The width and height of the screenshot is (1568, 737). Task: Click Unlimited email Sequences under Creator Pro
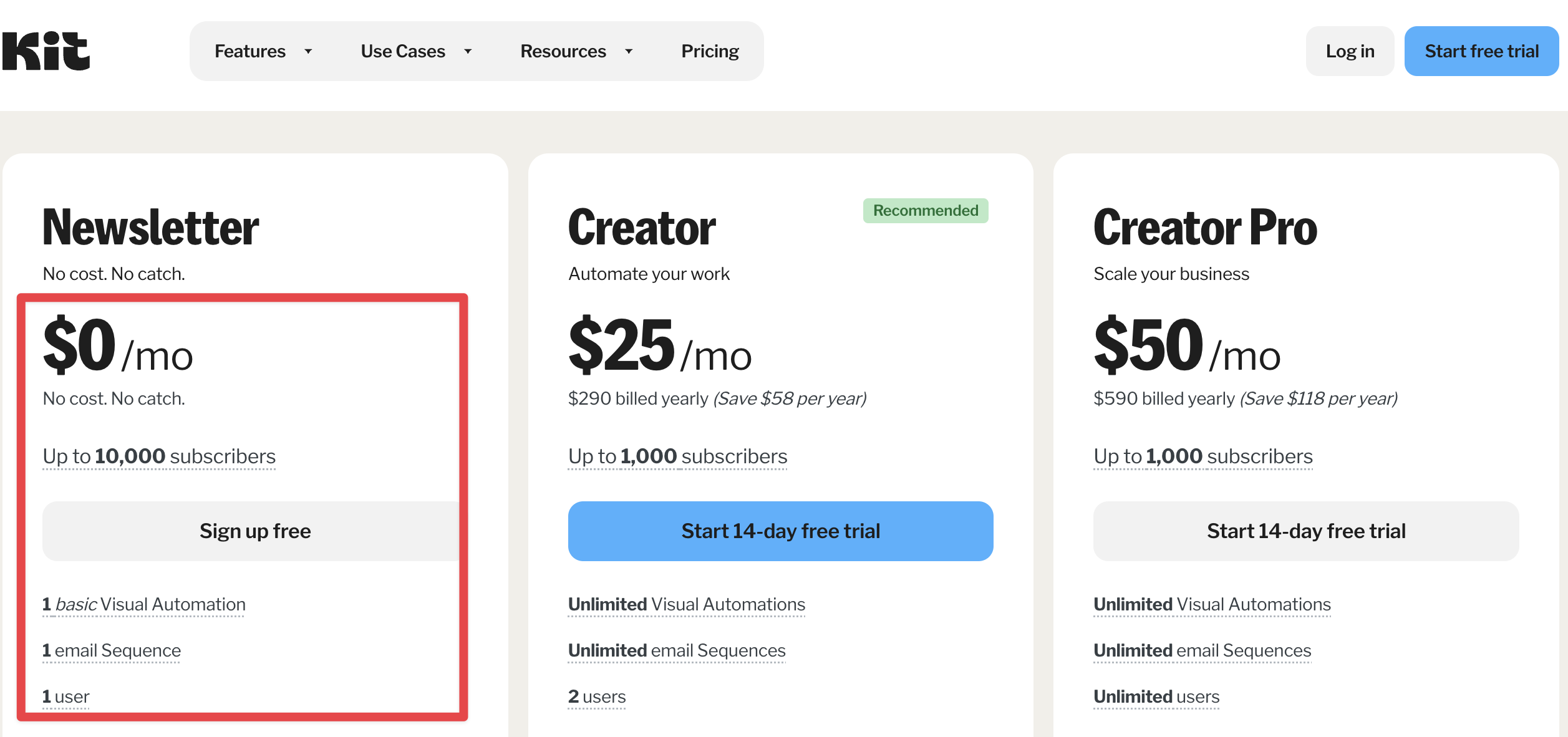1202,650
